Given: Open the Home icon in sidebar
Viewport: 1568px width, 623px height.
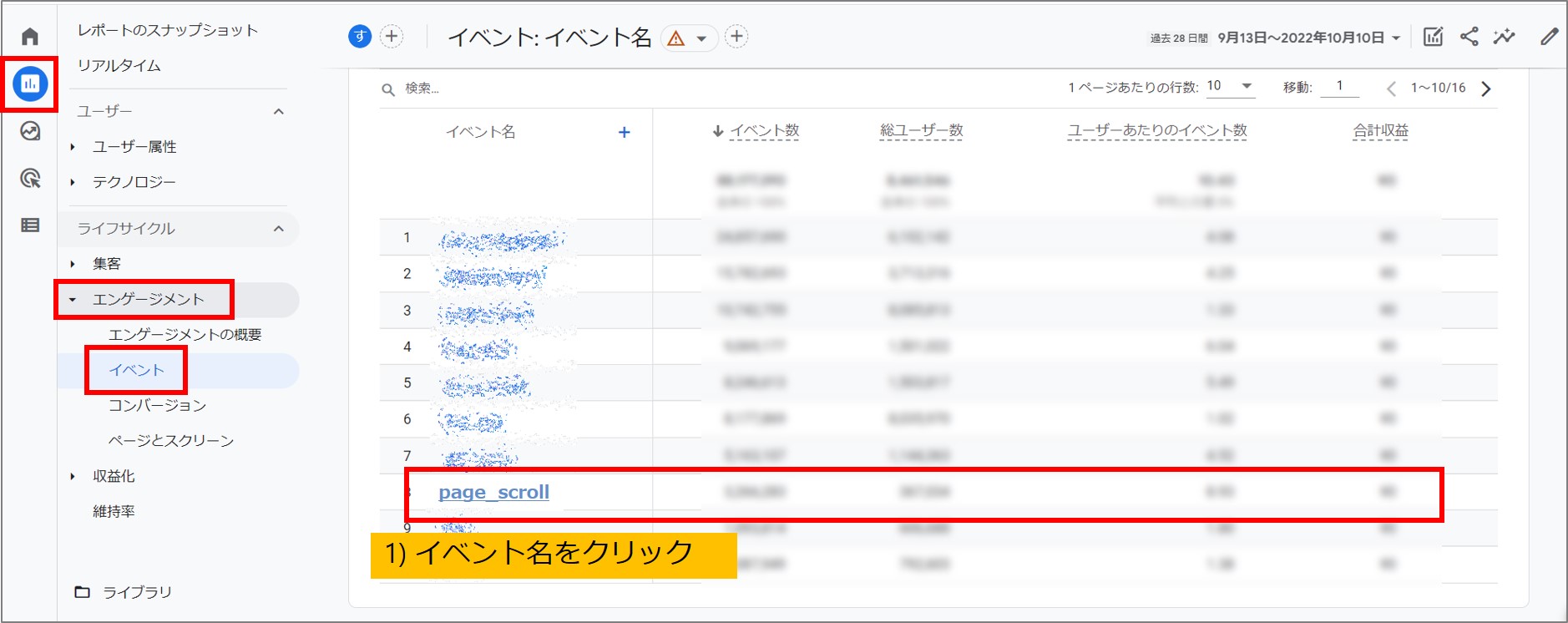Looking at the screenshot, I should [30, 36].
